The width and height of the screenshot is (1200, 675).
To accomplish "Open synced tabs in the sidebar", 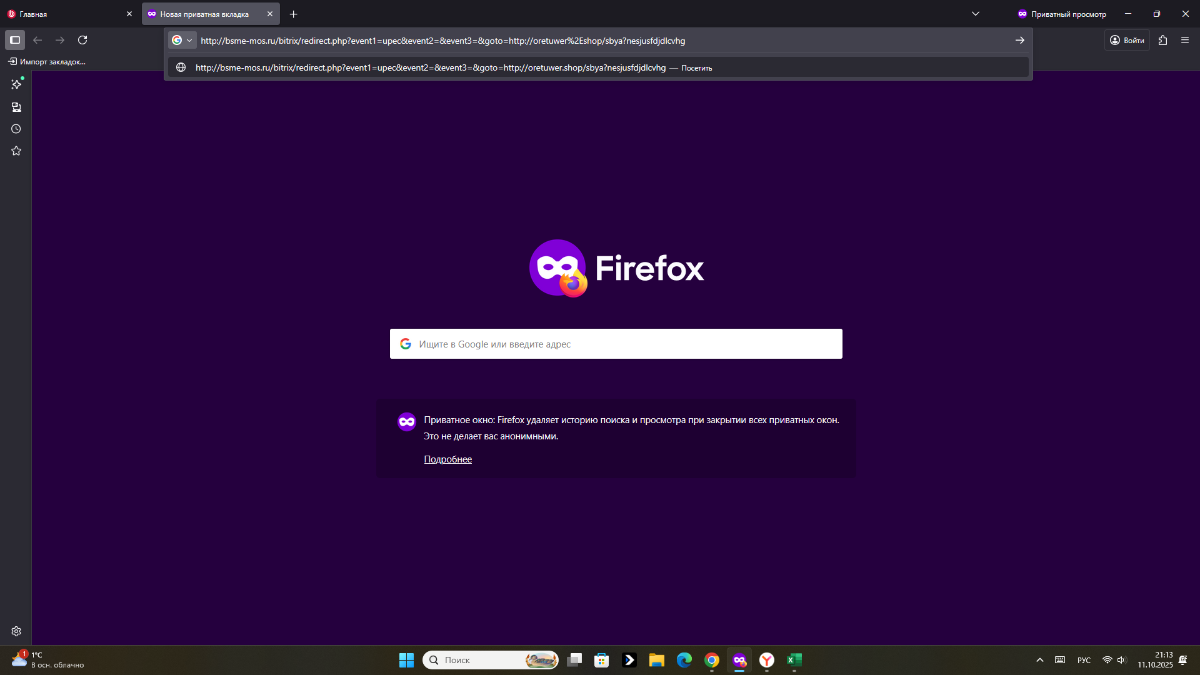I will (16, 107).
